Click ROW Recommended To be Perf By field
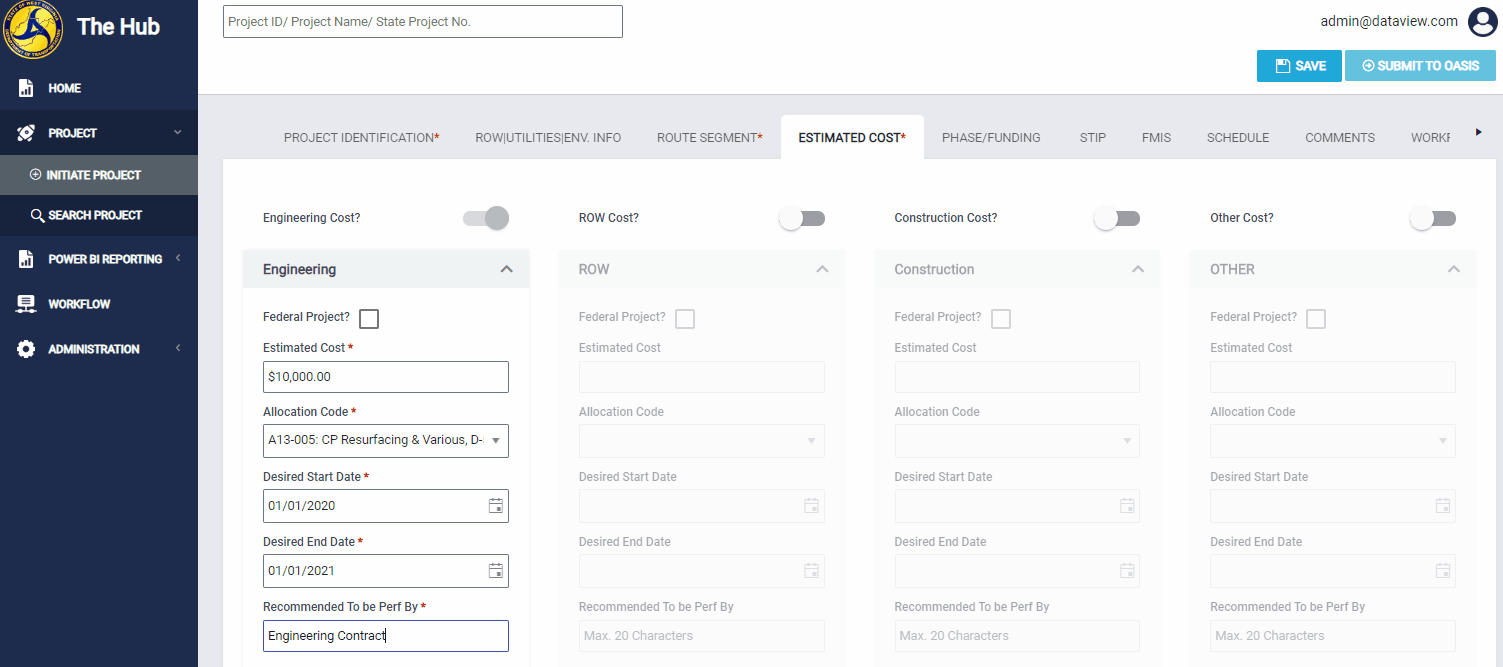1503x667 pixels. click(x=702, y=636)
